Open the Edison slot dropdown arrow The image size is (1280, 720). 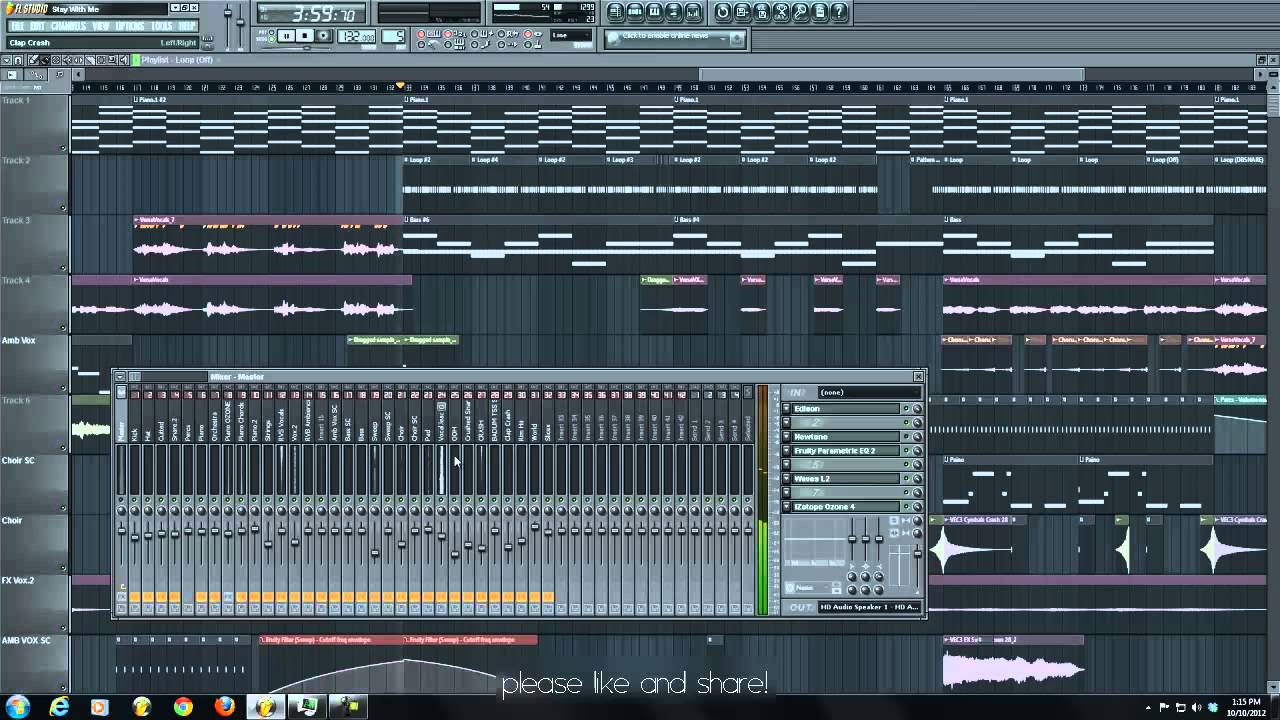pos(786,408)
